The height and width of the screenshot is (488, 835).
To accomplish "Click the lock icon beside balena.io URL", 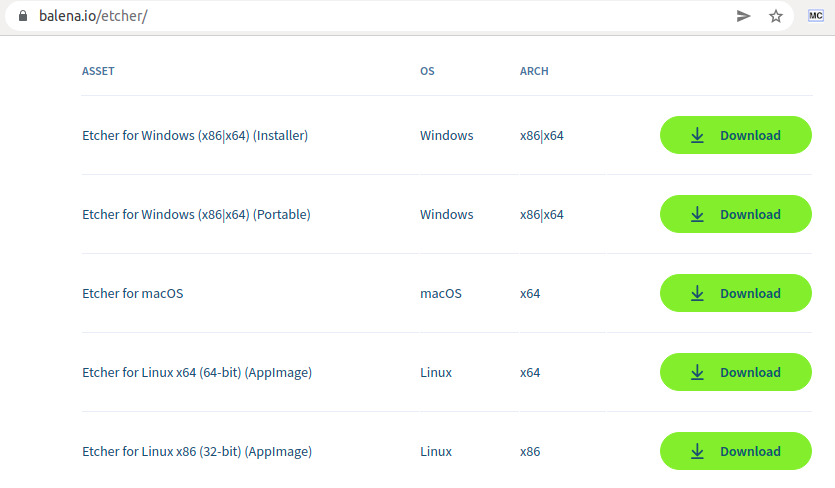I will pos(22,16).
